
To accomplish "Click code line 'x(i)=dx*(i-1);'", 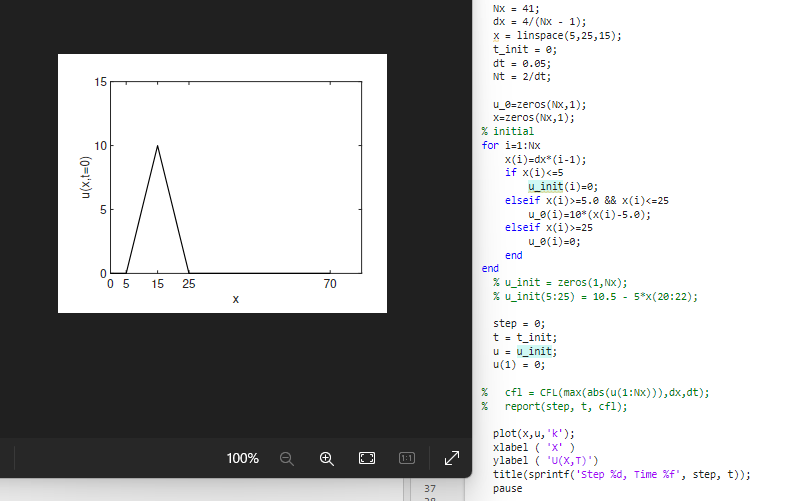I will pos(545,159).
